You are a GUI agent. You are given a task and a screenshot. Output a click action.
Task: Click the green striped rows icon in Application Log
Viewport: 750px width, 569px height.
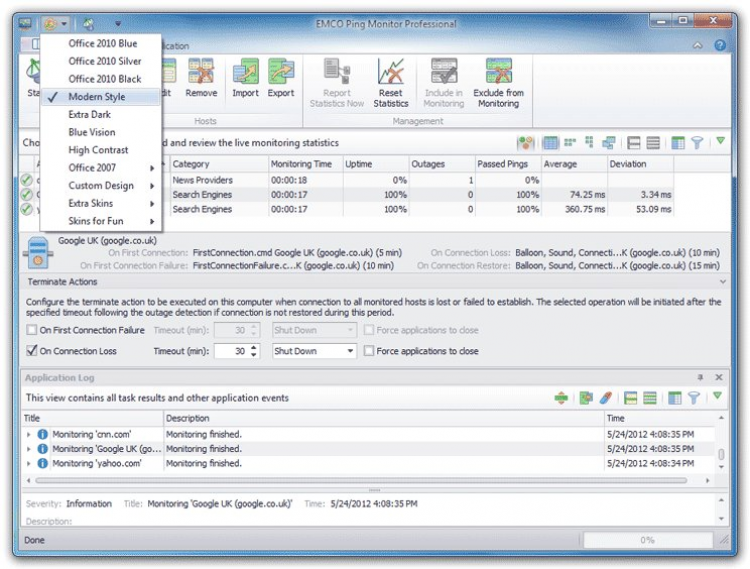tap(650, 397)
